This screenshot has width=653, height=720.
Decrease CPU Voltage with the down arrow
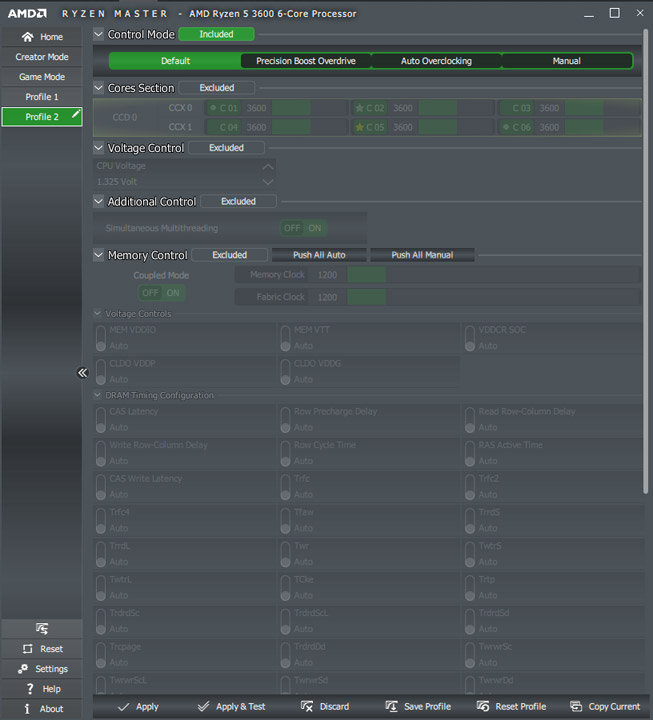(268, 182)
